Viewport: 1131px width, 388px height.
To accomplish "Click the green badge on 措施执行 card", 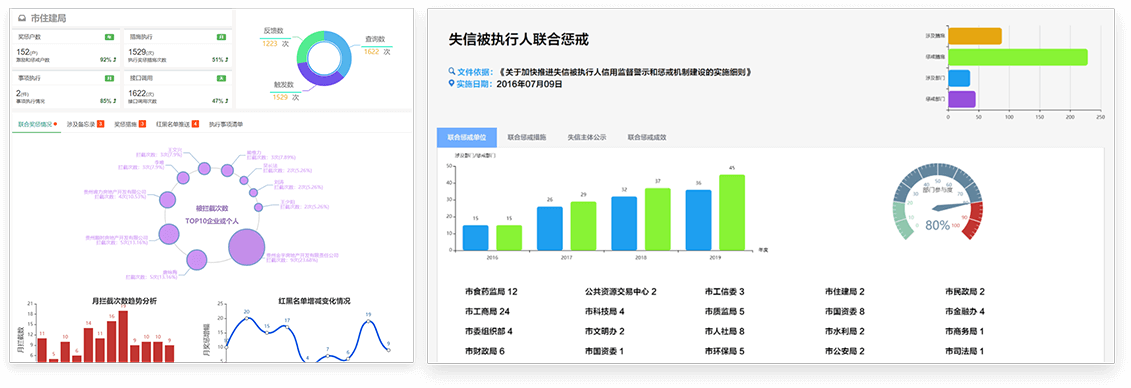I will point(221,36).
